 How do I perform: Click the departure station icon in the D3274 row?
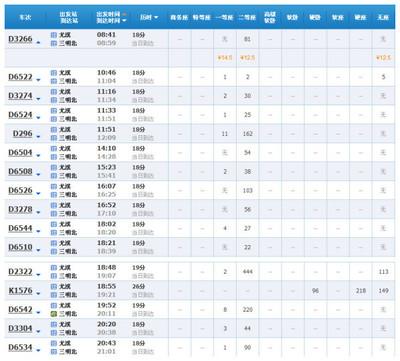53,92
